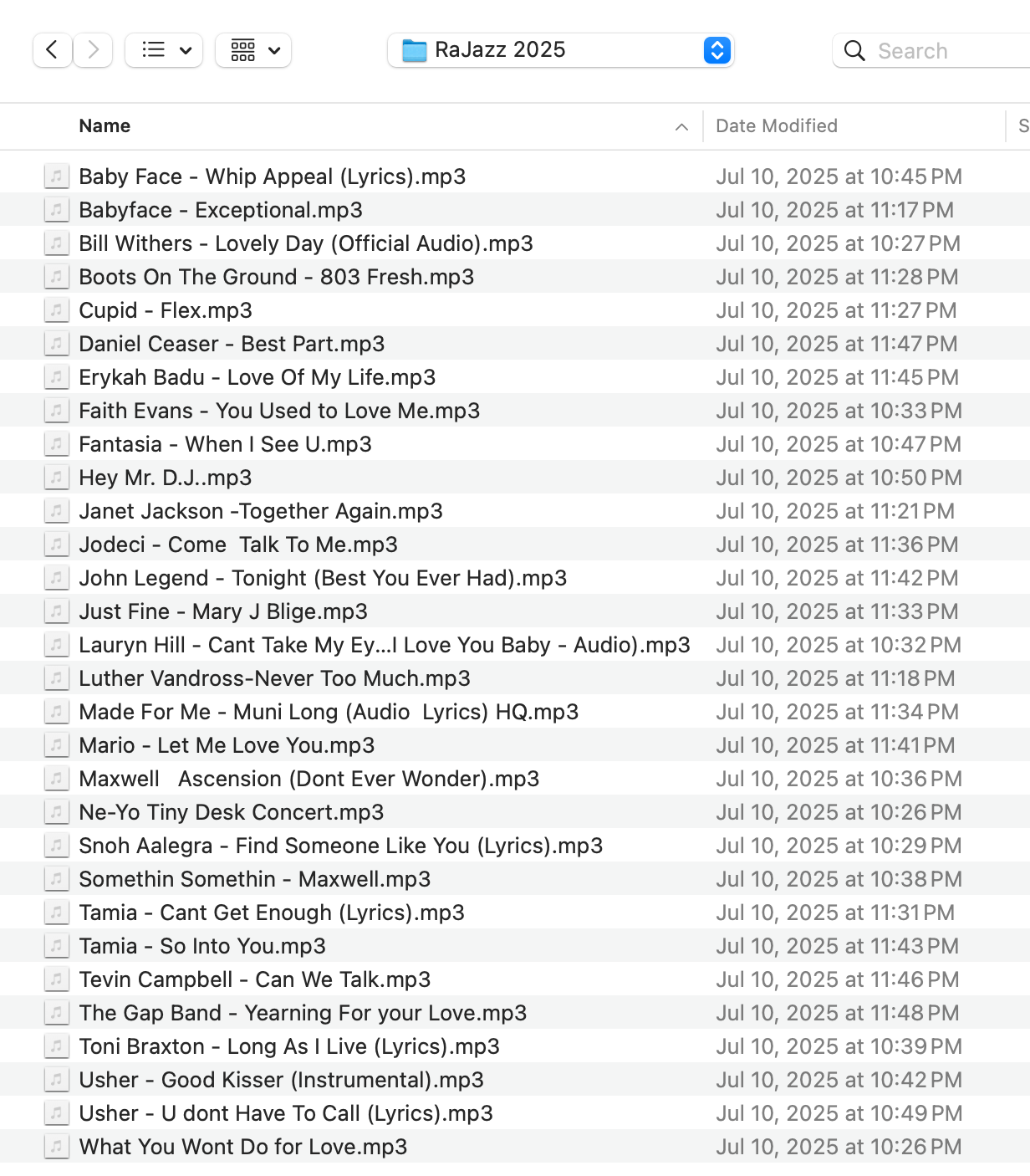1030x1176 pixels.
Task: Select file Babyface - Exceptional.mp3
Action: [x=221, y=210]
